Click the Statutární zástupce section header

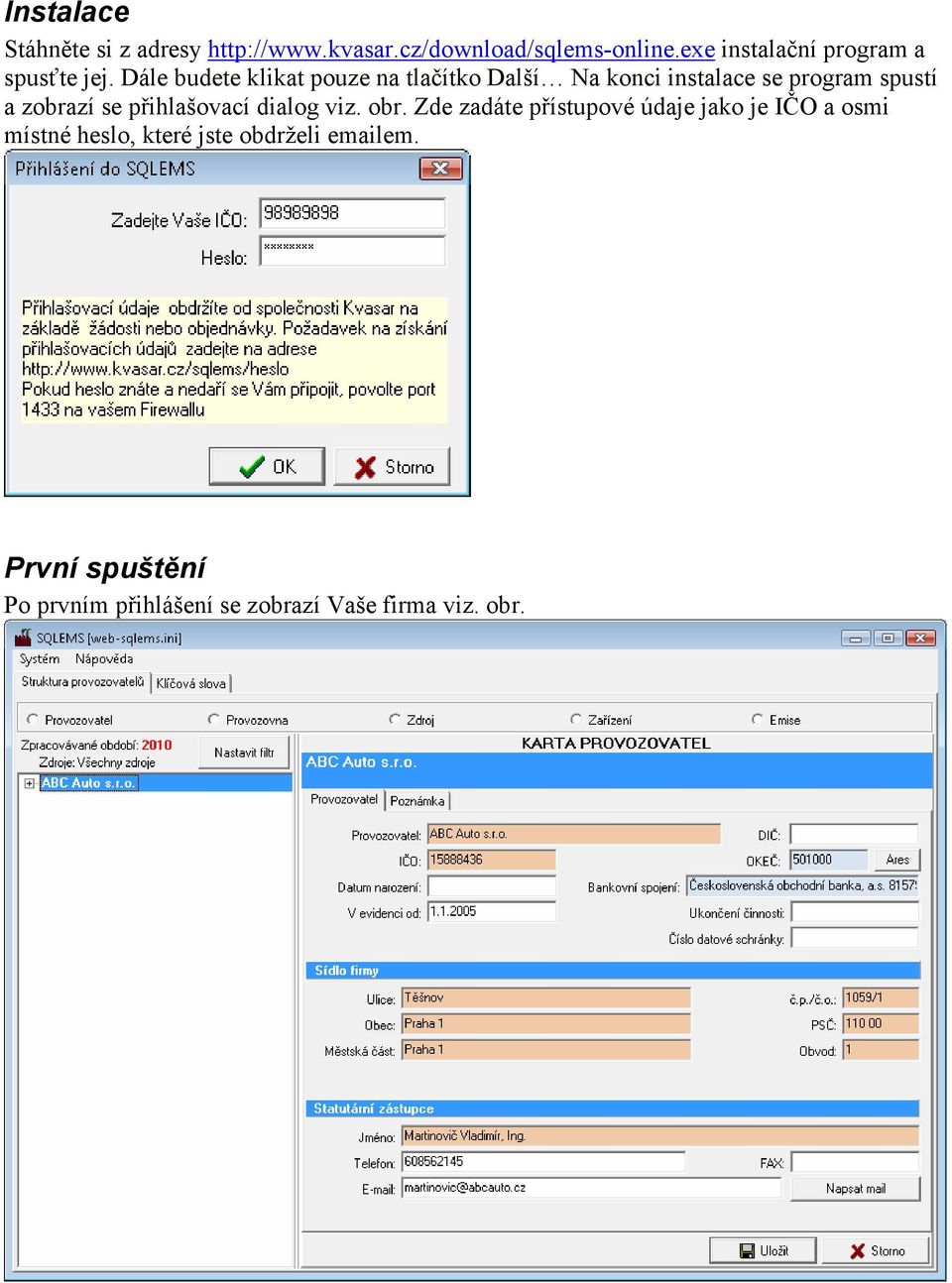click(x=613, y=1108)
